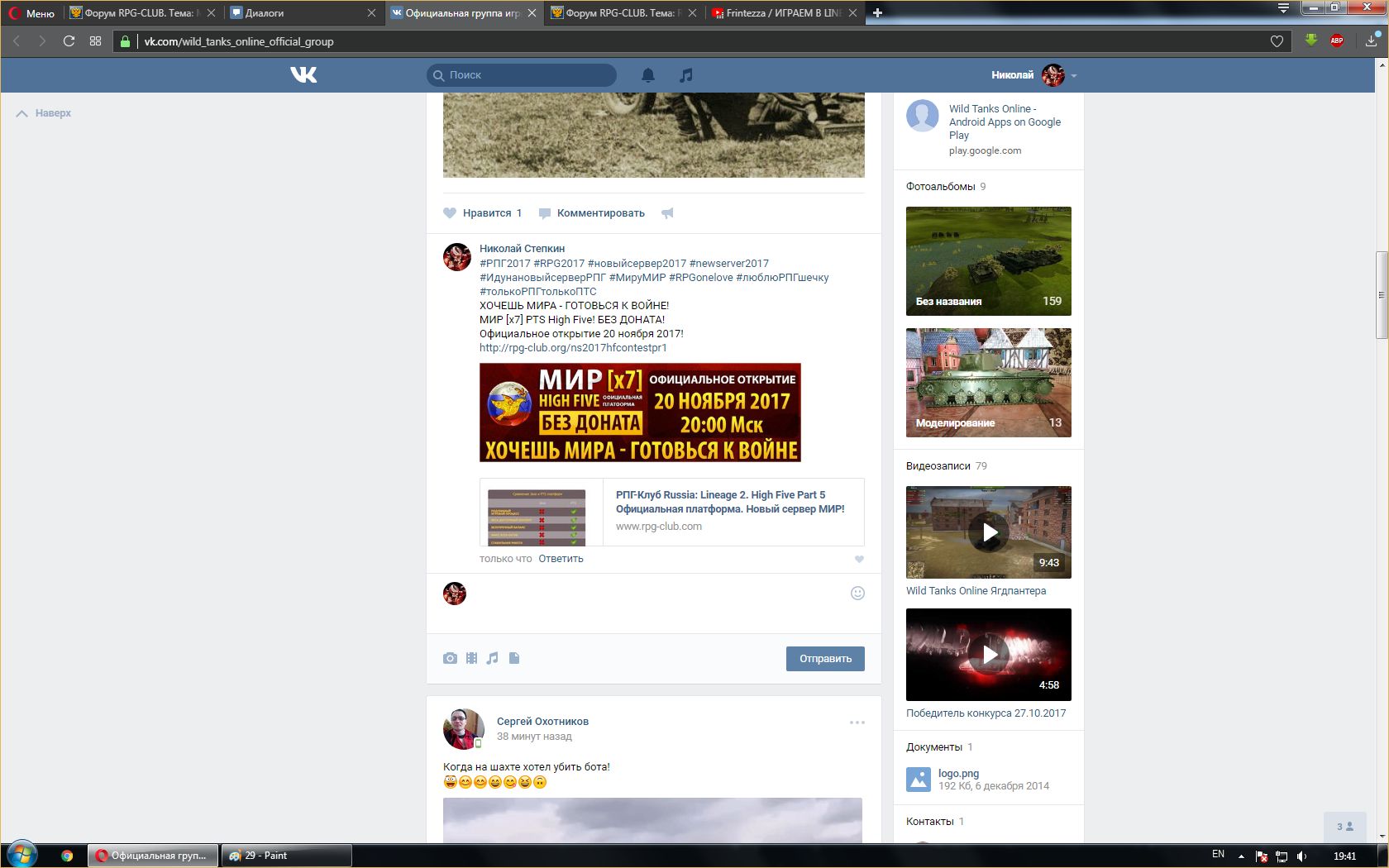The width and height of the screenshot is (1389, 868).
Task: Open the Документы section
Action: [x=933, y=747]
